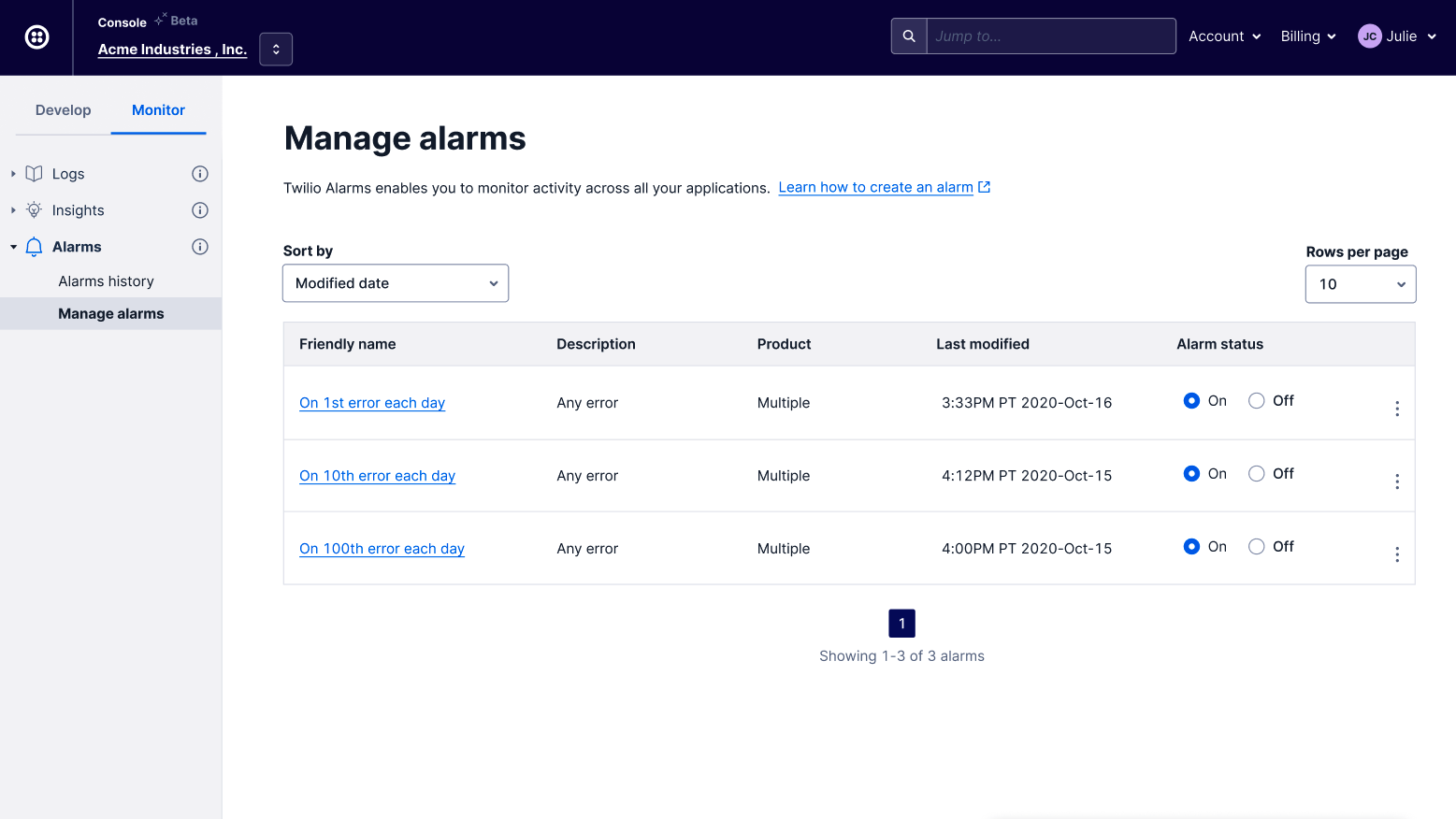Open the Account menu
Viewport: 1456px width, 819px height.
pos(1225,36)
